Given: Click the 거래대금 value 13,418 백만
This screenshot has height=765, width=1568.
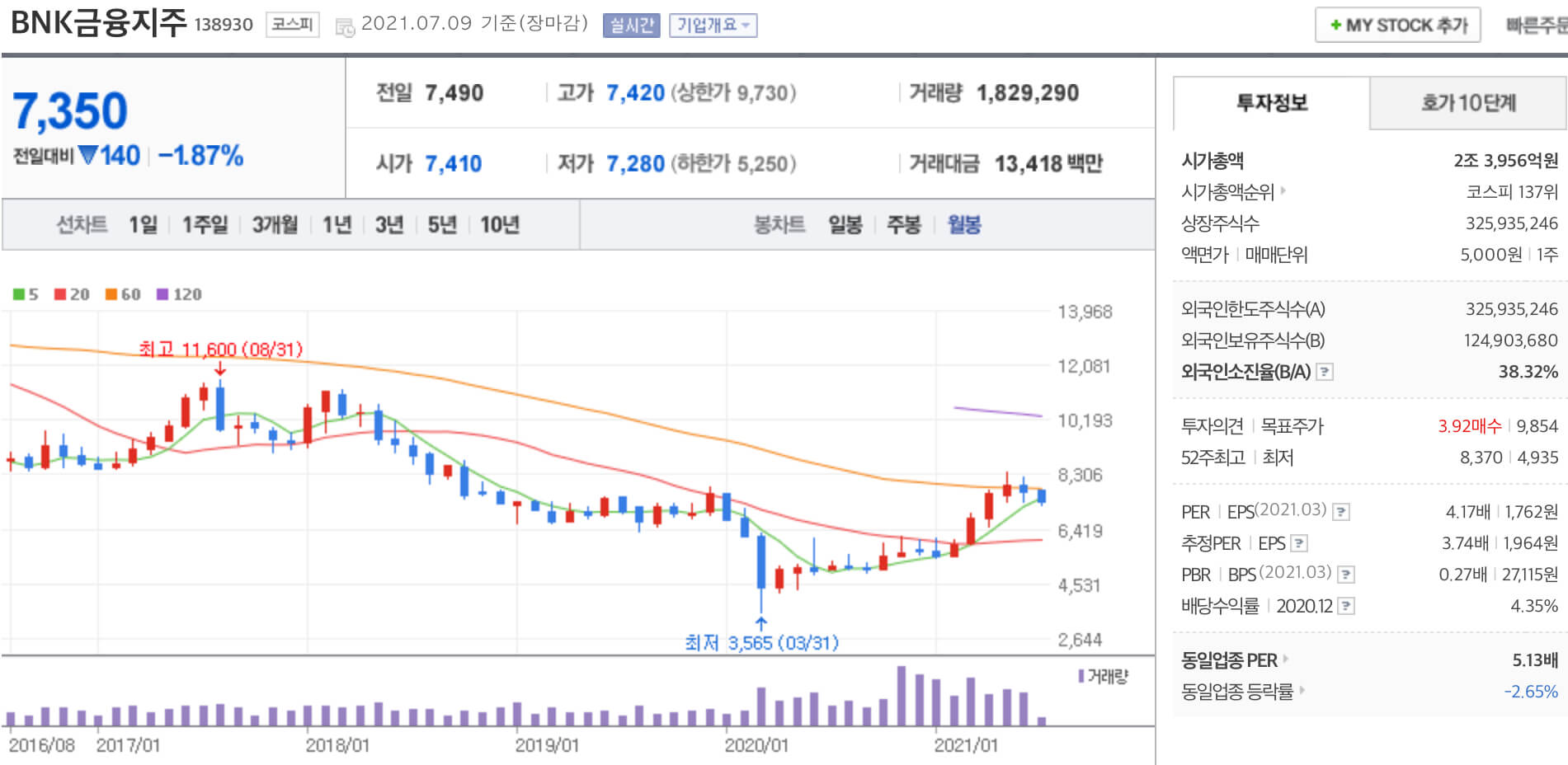Looking at the screenshot, I should (1048, 164).
